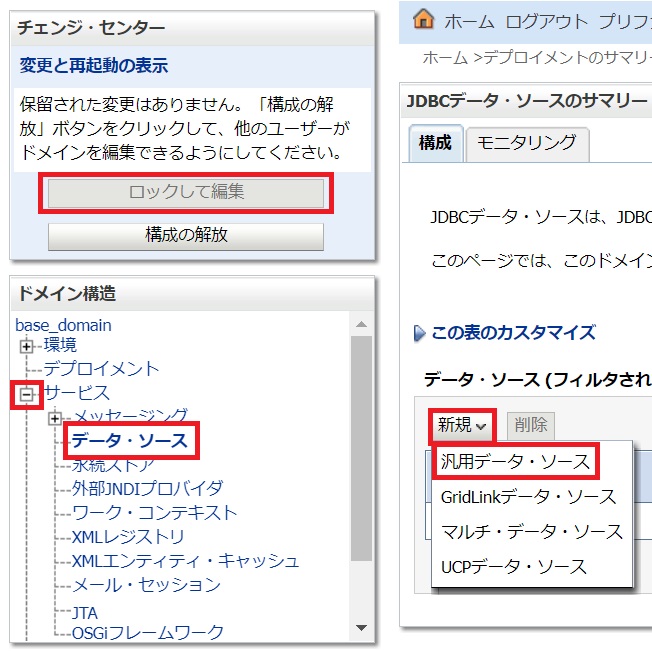This screenshot has width=652, height=651.
Task: Open the 新規 dropdown button
Action: (463, 425)
